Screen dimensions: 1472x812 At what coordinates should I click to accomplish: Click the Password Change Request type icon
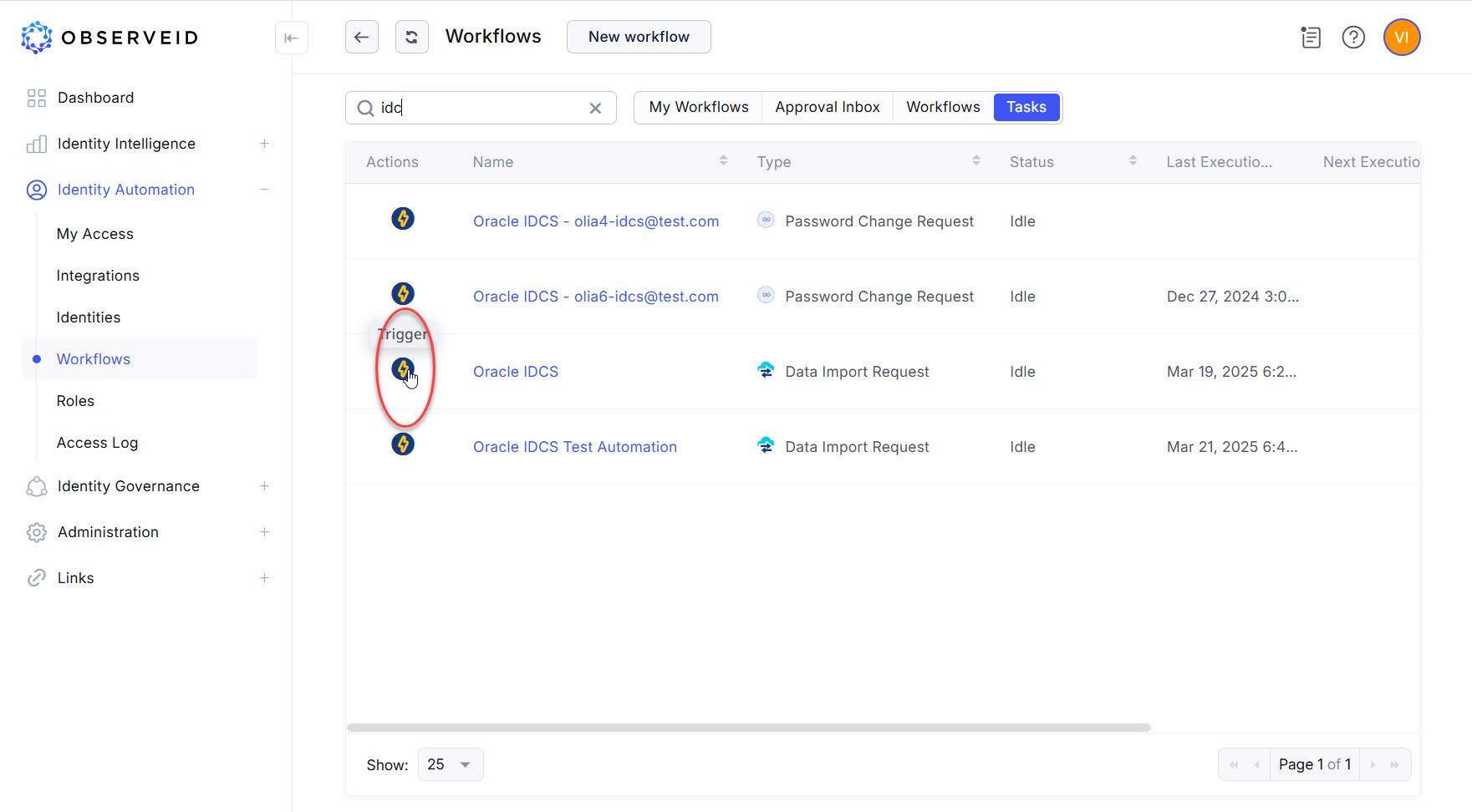tap(766, 219)
